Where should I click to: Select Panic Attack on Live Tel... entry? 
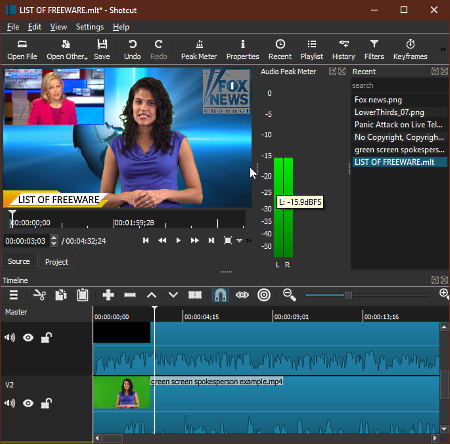tap(399, 125)
